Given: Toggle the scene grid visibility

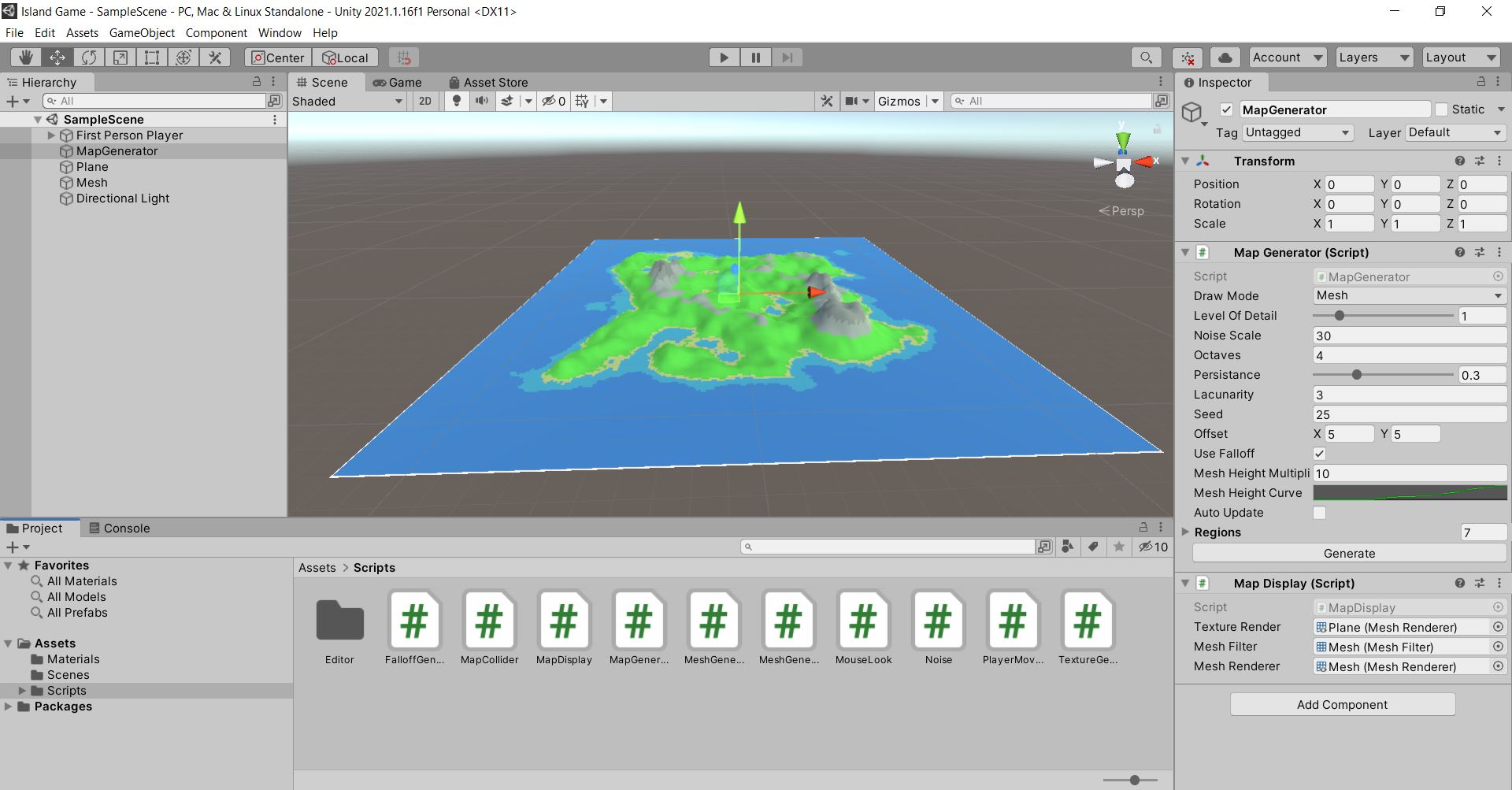Looking at the screenshot, I should tap(582, 101).
